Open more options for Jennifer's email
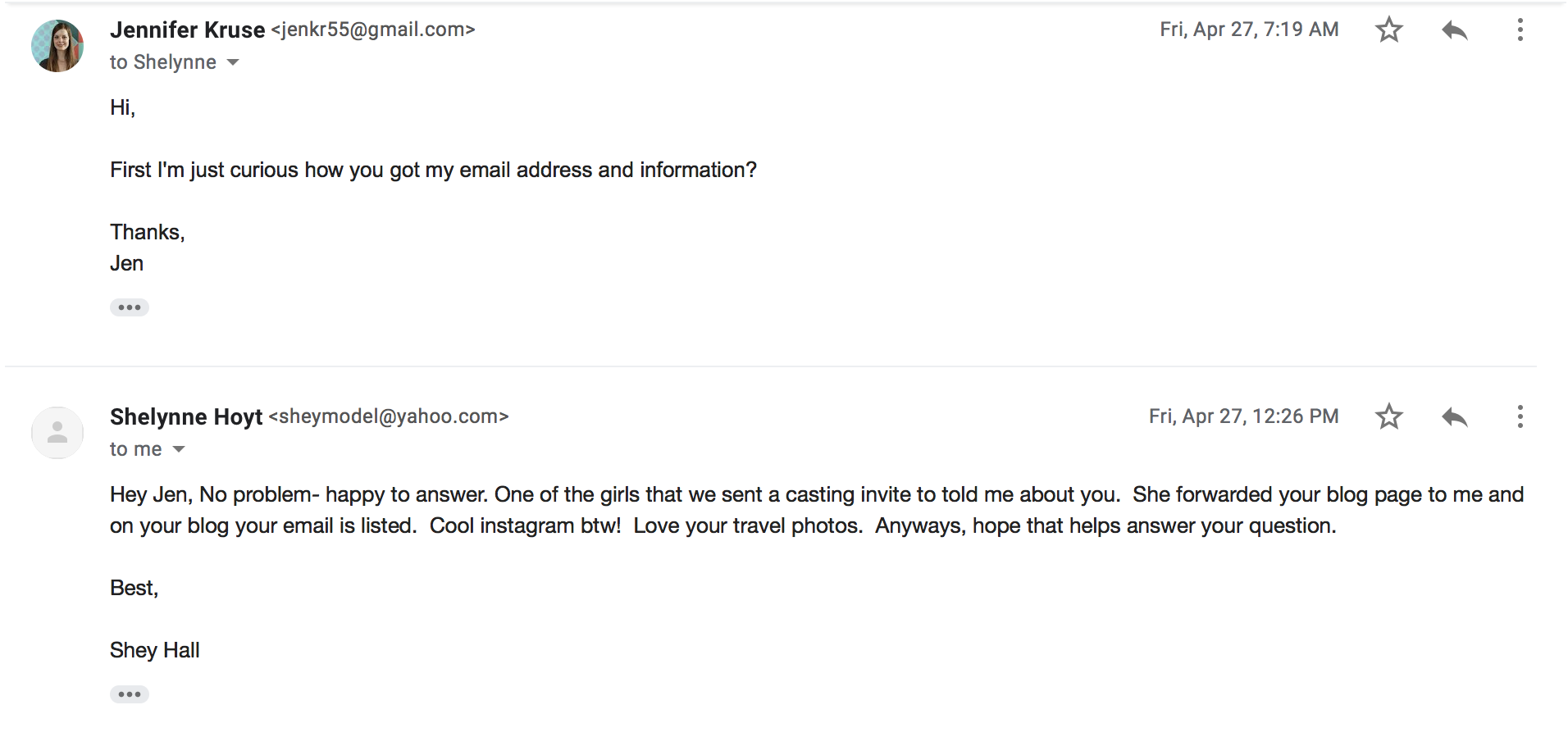Image resolution: width=1568 pixels, height=746 pixels. click(1520, 30)
